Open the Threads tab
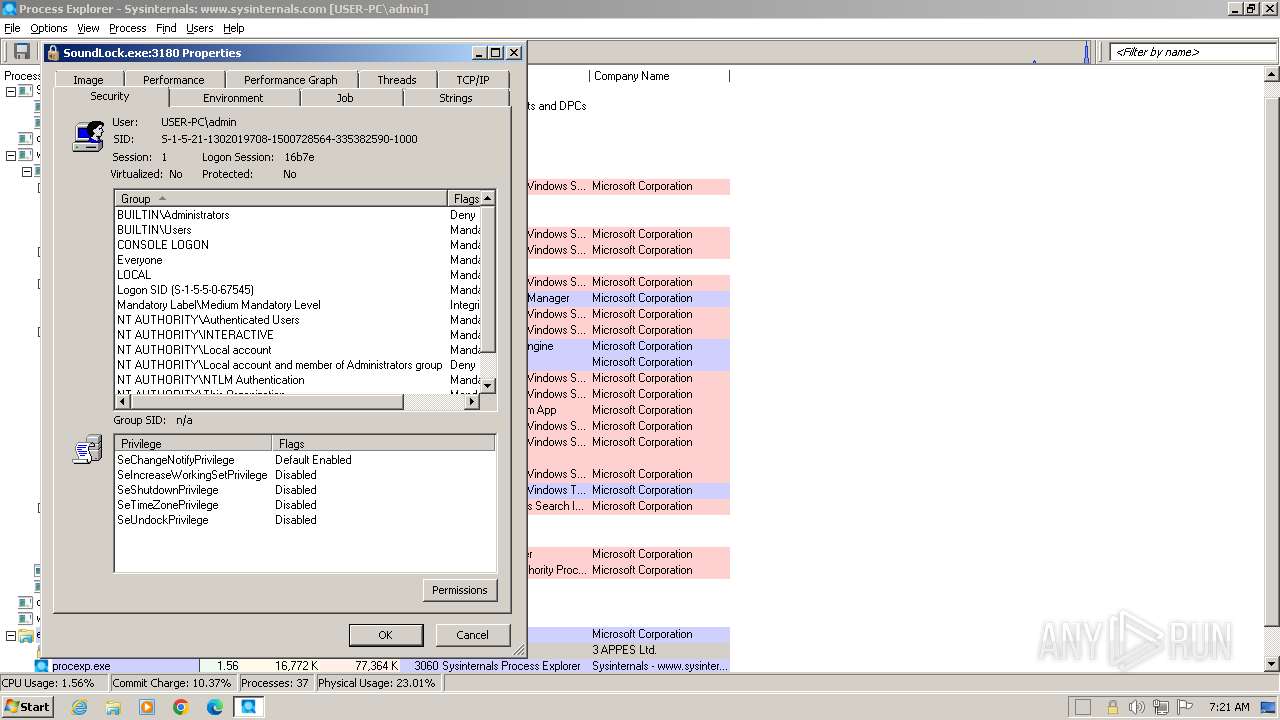 tap(397, 80)
